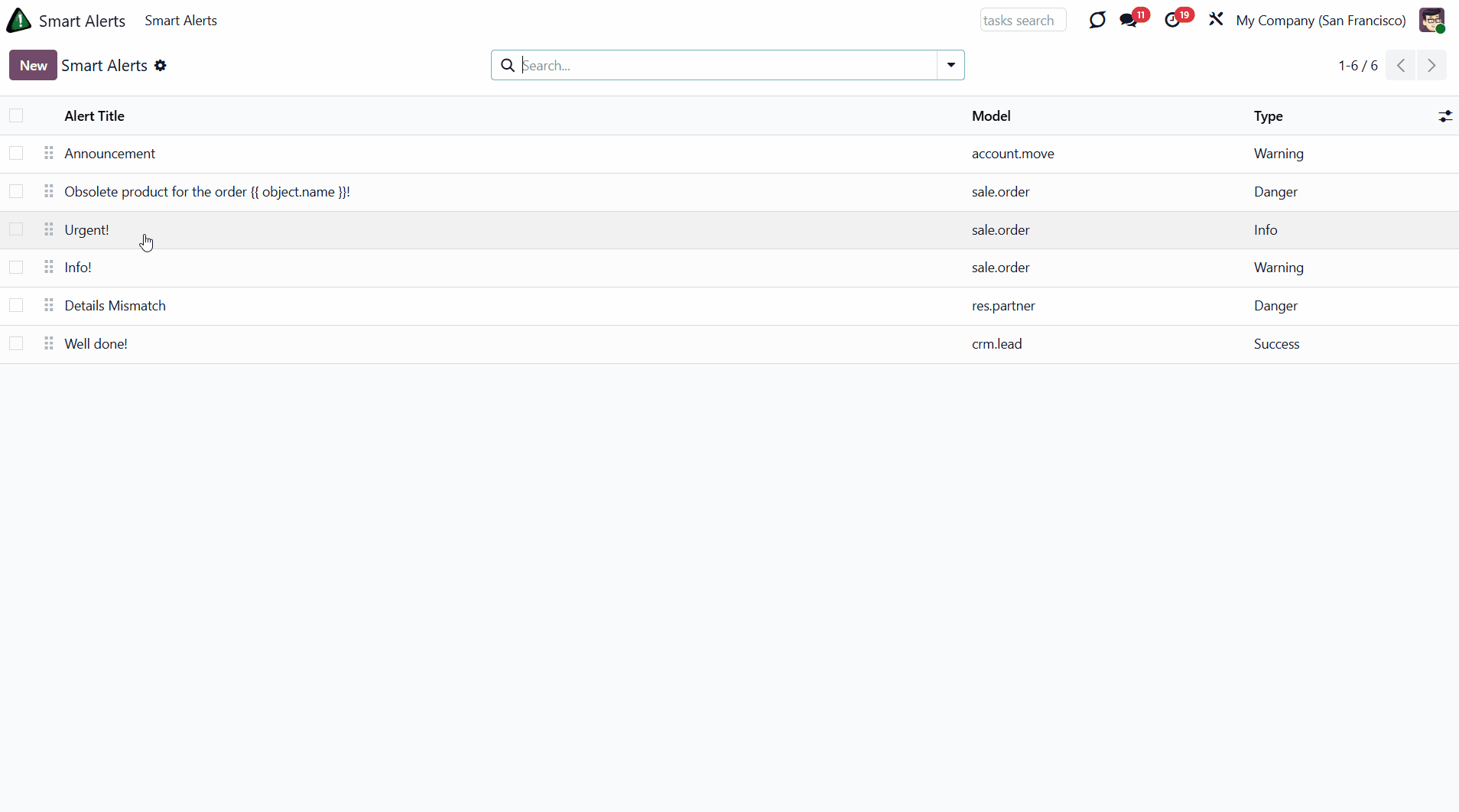Open the settings gear next to Smart Alerts
The image size is (1459, 812).
[161, 66]
